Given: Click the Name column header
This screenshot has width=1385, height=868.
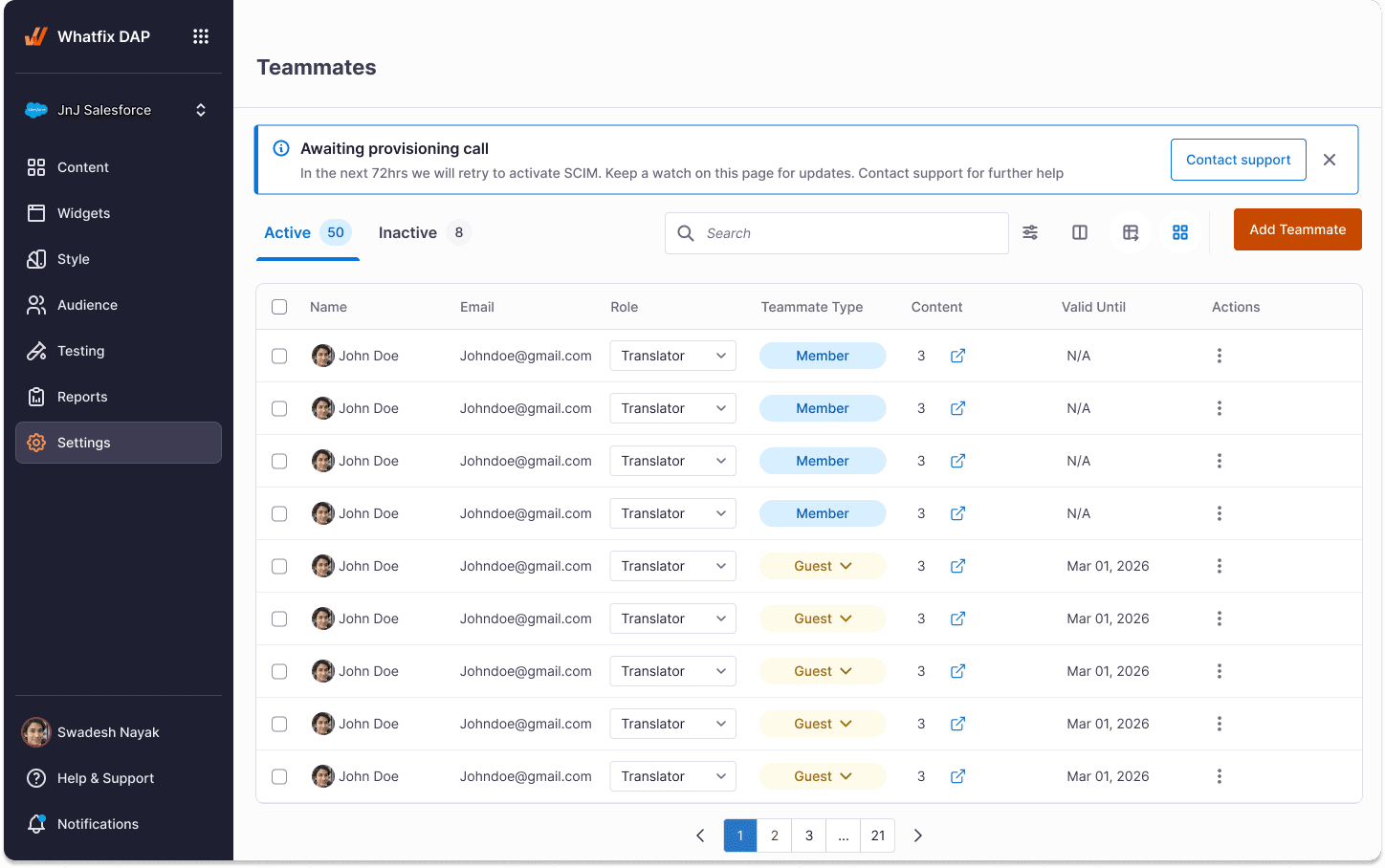Looking at the screenshot, I should click(328, 307).
